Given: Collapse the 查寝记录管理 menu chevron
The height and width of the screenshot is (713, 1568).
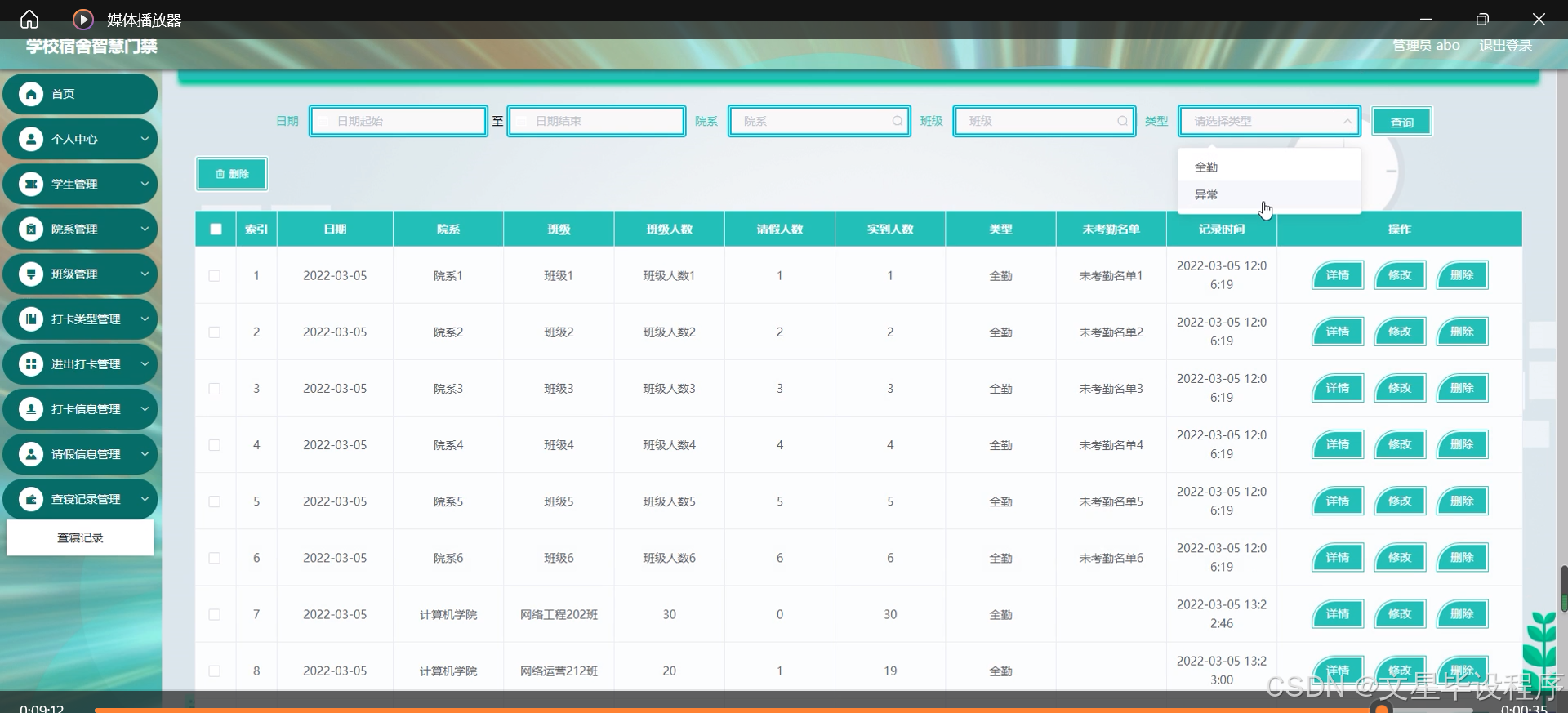Looking at the screenshot, I should click(145, 498).
